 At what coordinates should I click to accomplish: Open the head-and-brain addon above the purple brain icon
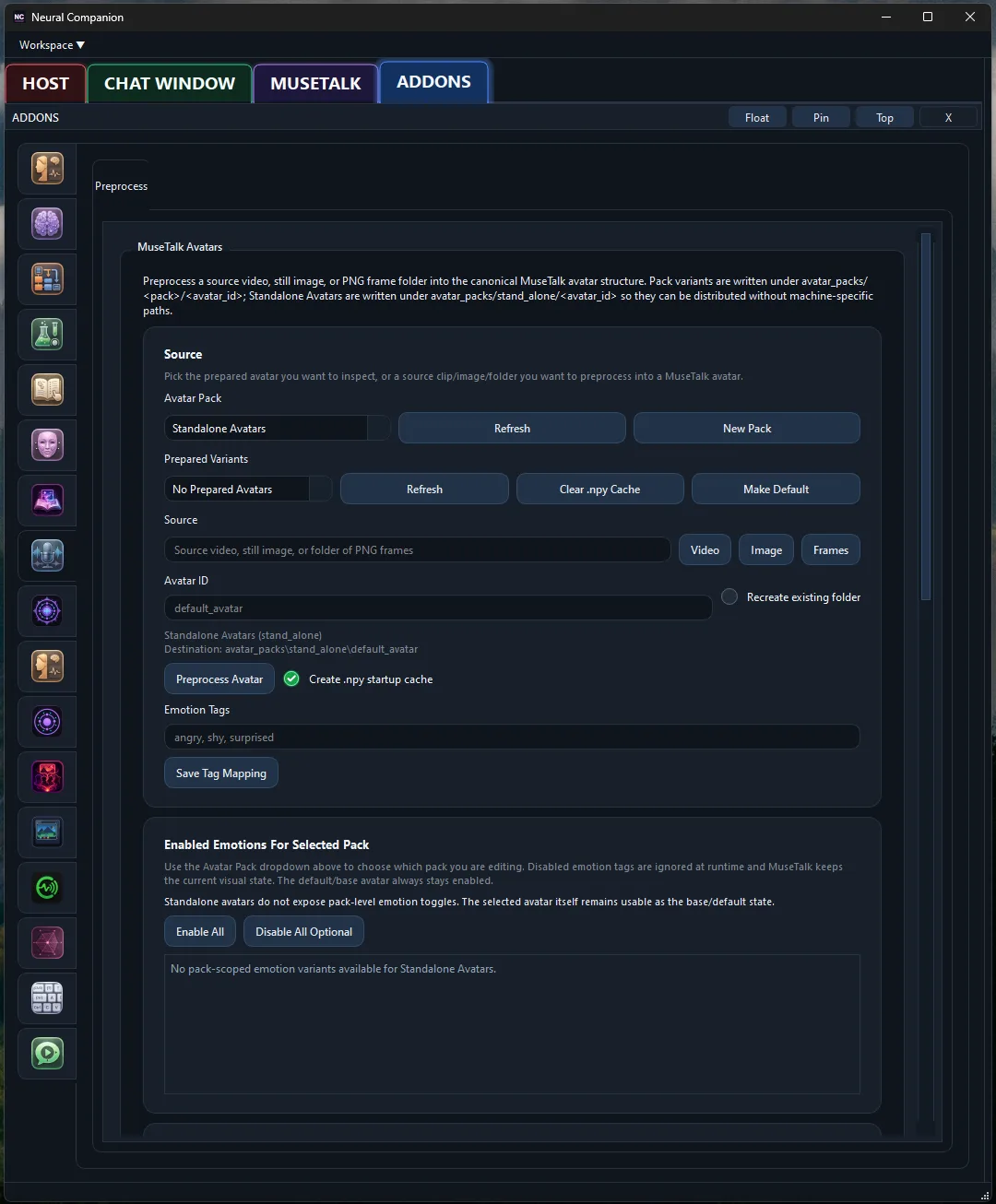tap(47, 169)
